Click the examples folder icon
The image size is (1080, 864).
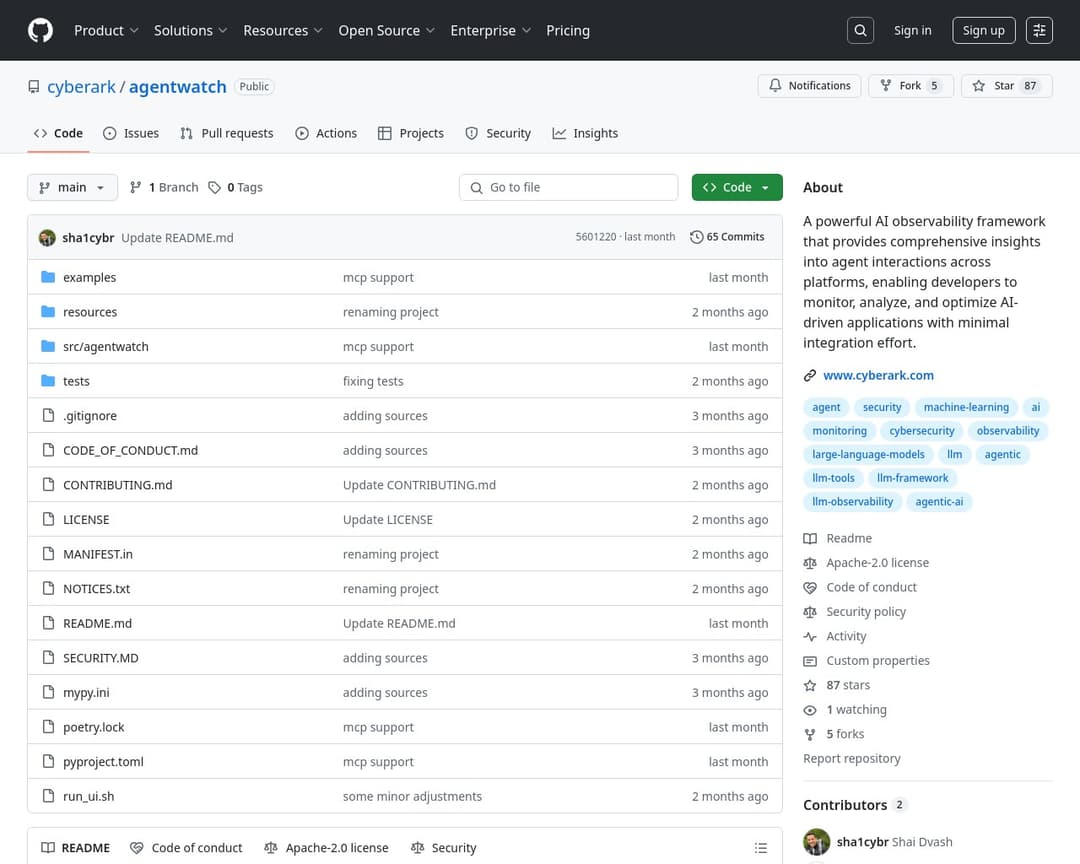pos(48,277)
